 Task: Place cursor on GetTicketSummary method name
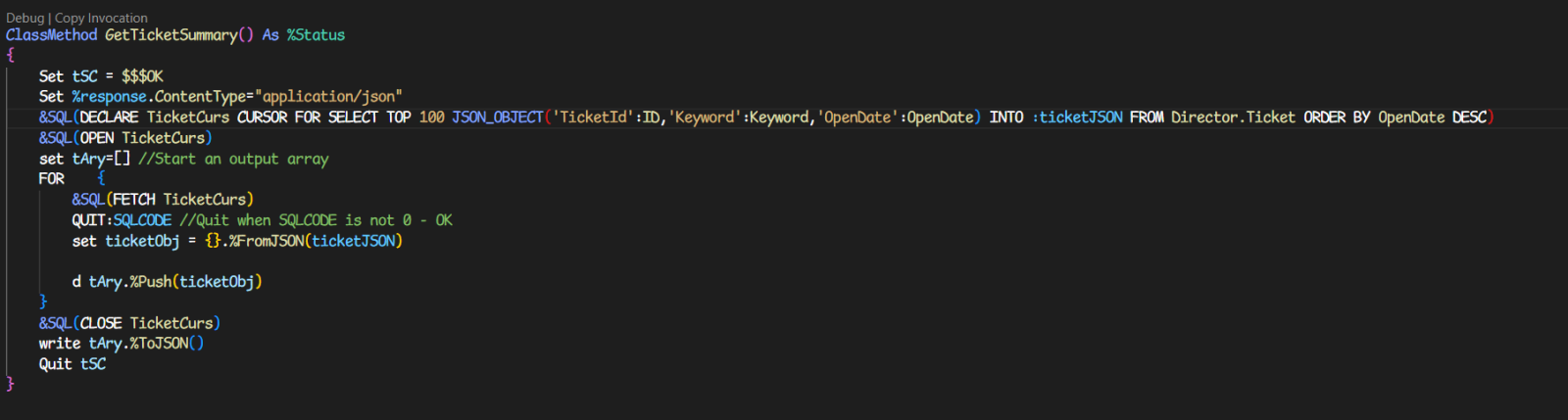[171, 35]
